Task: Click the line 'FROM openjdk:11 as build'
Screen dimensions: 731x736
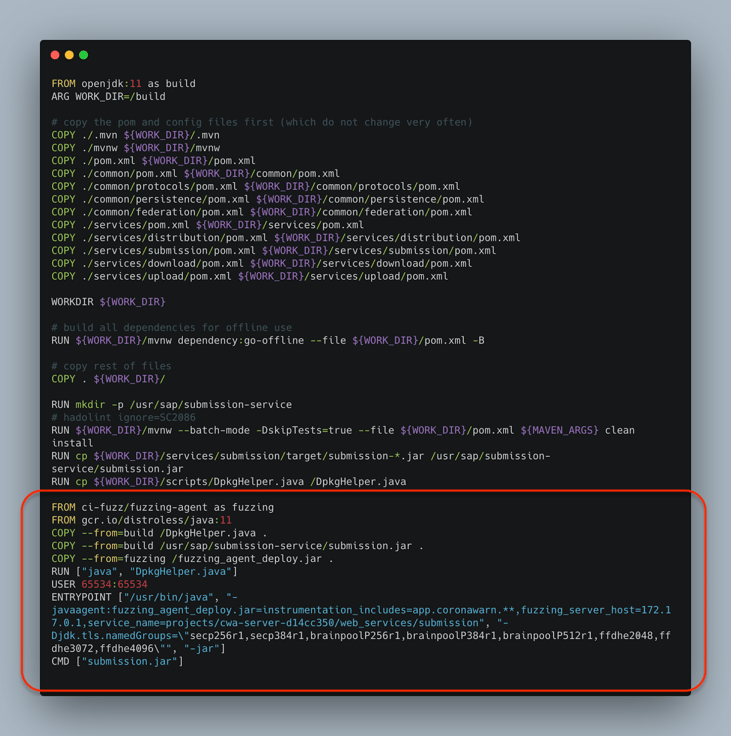Action: click(123, 84)
